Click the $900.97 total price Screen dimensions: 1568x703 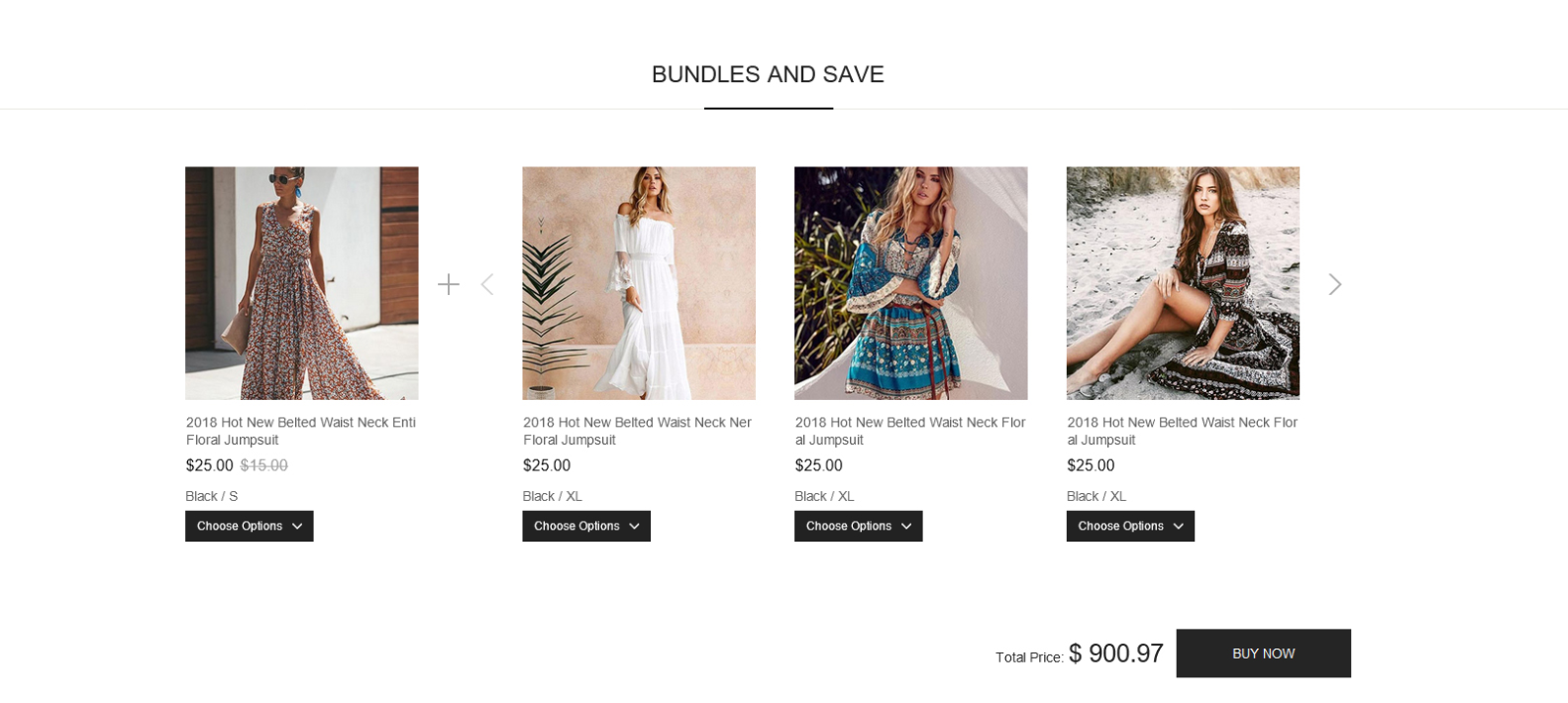[x=1115, y=653]
